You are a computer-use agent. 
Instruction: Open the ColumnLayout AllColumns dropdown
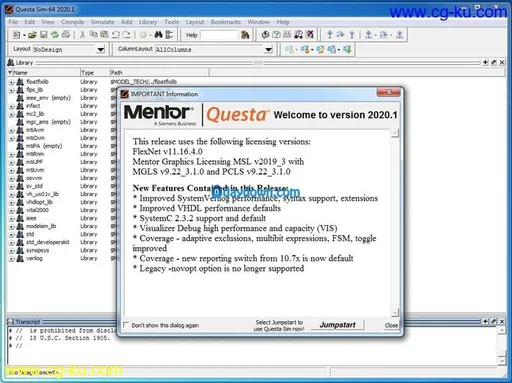(x=268, y=50)
